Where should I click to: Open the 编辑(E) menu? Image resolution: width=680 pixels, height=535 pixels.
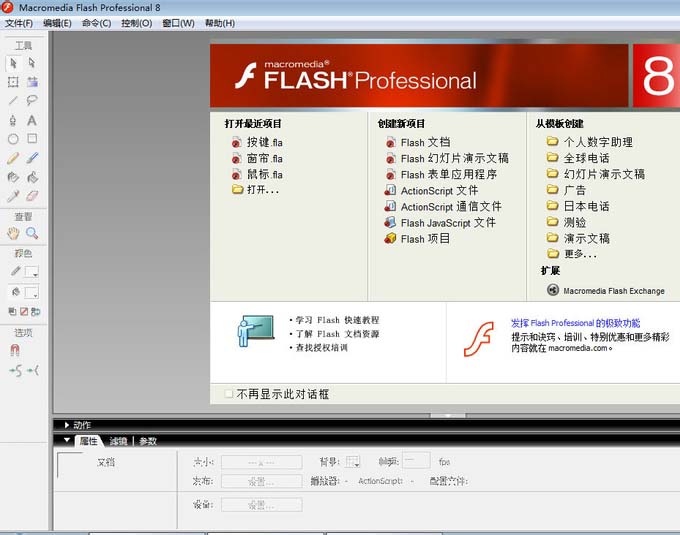57,23
